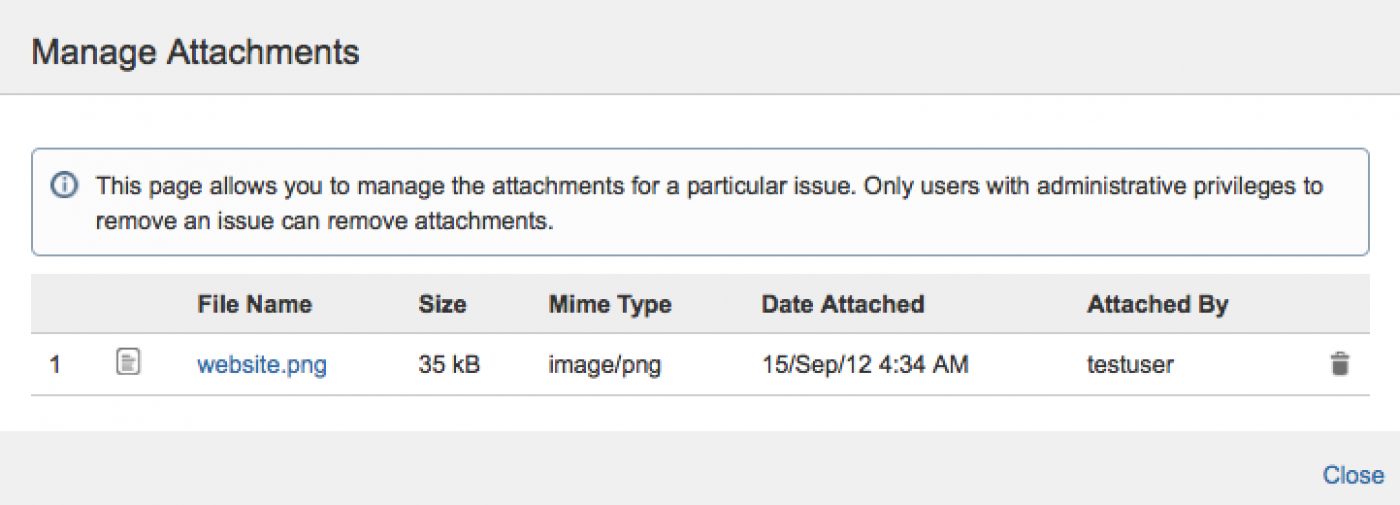Click the 35 kB size value
Screen dimensions: 1400x505
[449, 365]
